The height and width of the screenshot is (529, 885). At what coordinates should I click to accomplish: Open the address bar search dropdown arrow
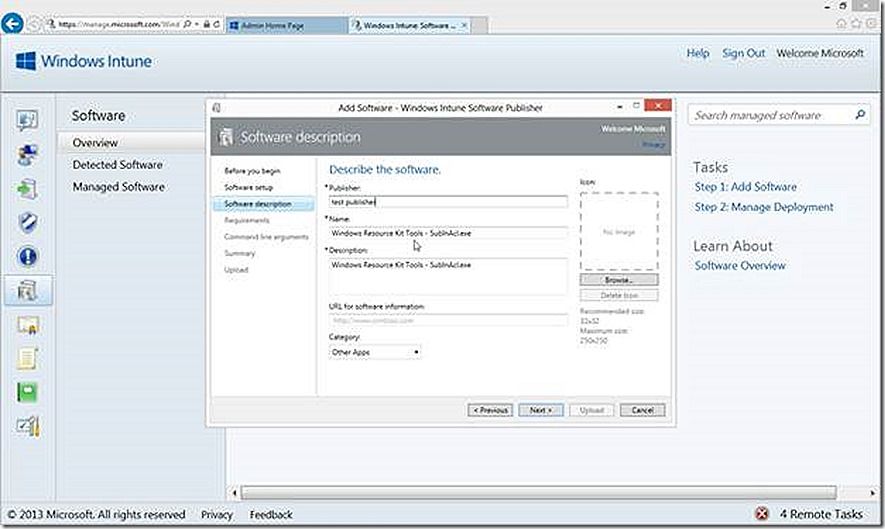pos(196,24)
